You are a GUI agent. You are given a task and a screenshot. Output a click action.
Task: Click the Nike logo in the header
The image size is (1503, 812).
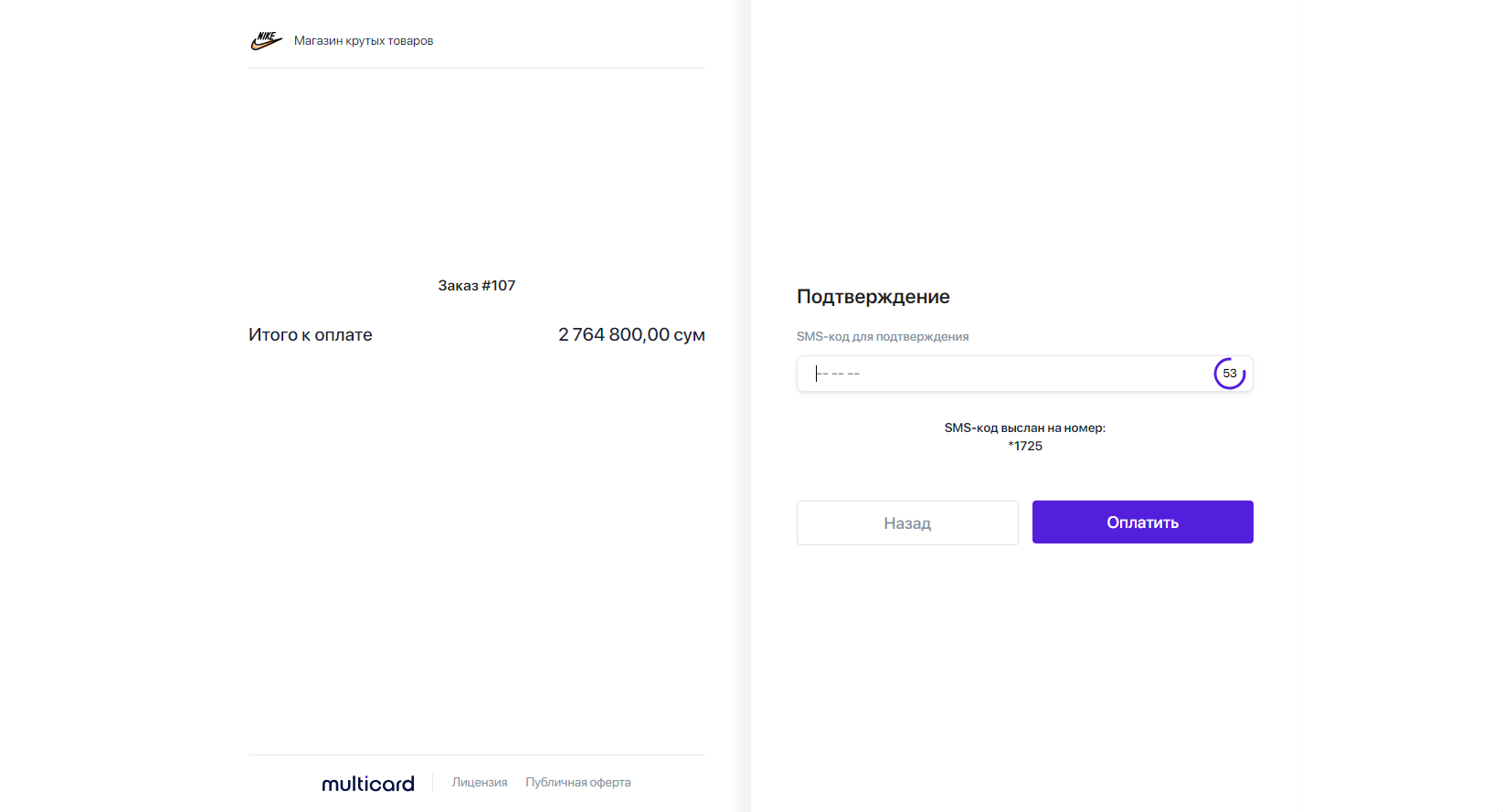click(x=266, y=40)
